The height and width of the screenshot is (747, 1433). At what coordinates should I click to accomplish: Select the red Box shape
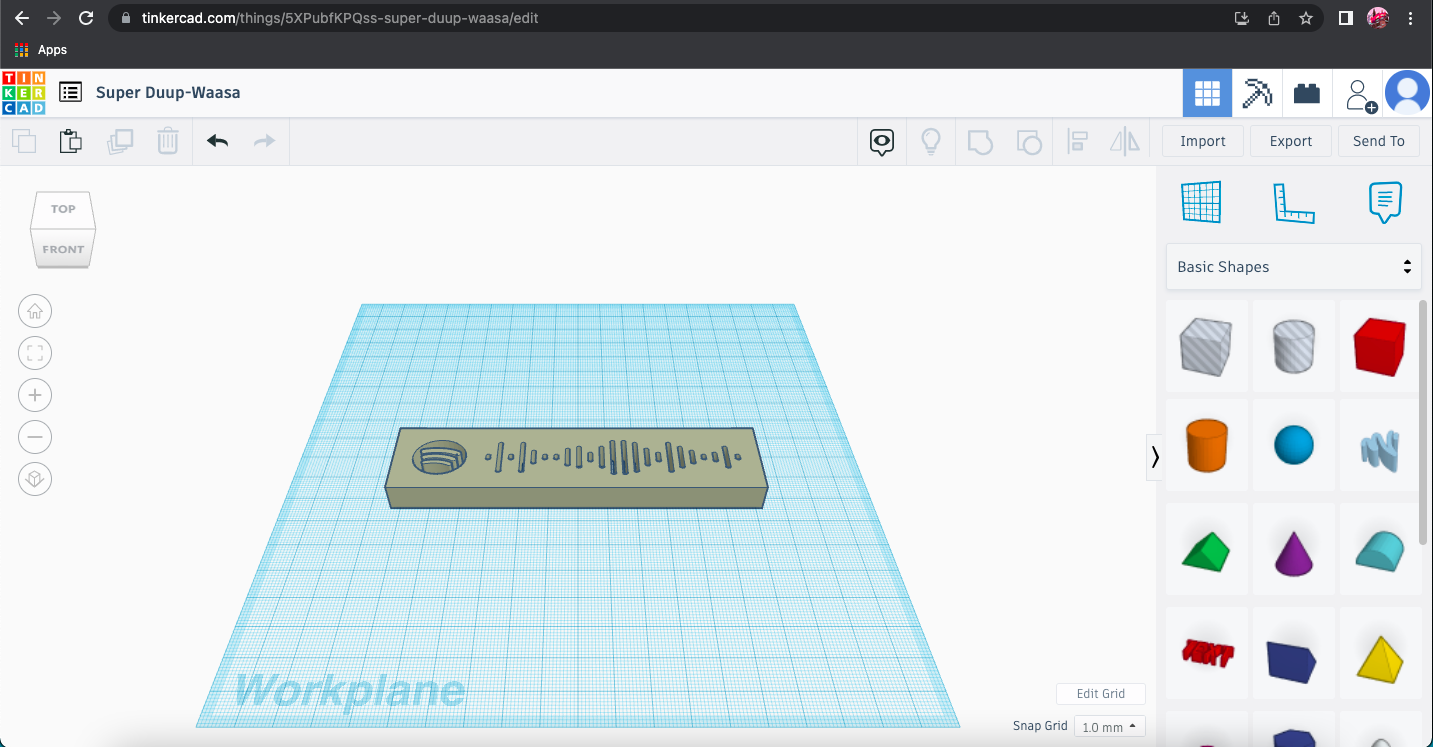(x=1380, y=346)
